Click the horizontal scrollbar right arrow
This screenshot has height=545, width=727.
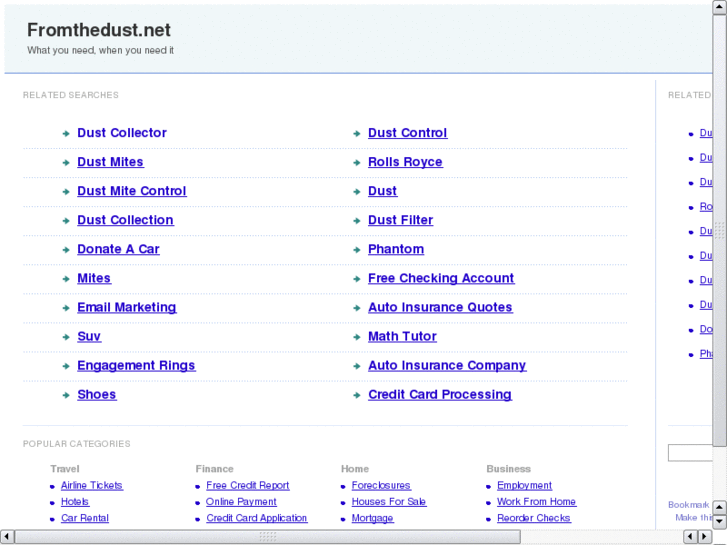coord(704,537)
